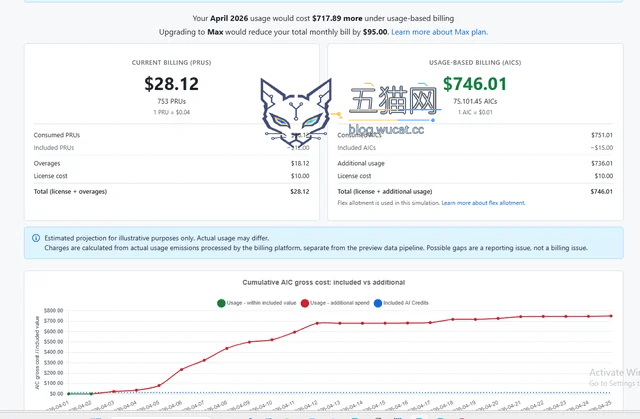Image resolution: width=640 pixels, height=419 pixels.
Task: Open the 'Learn more about Max plan' link
Action: coord(439,32)
